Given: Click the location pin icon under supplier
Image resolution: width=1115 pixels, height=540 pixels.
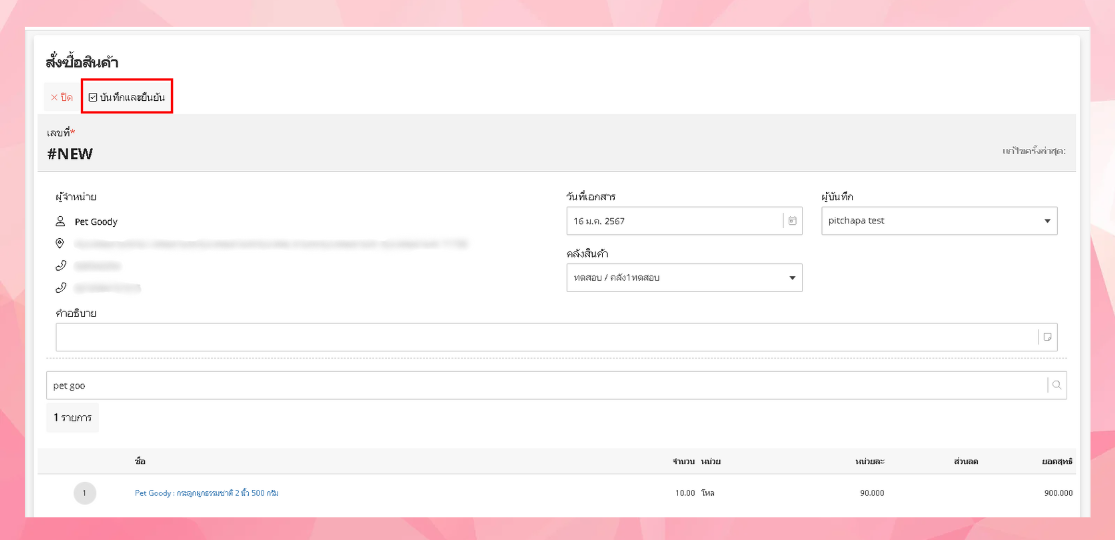Looking at the screenshot, I should coord(60,243).
